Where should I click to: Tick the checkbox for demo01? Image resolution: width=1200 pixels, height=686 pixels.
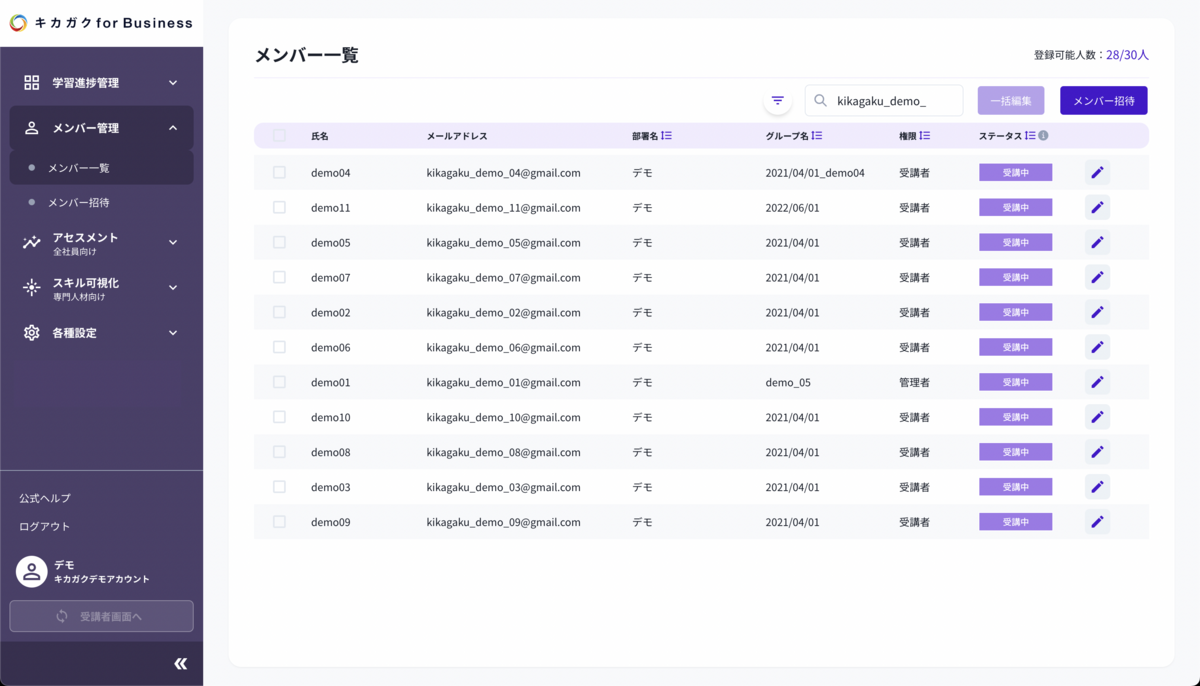(279, 382)
